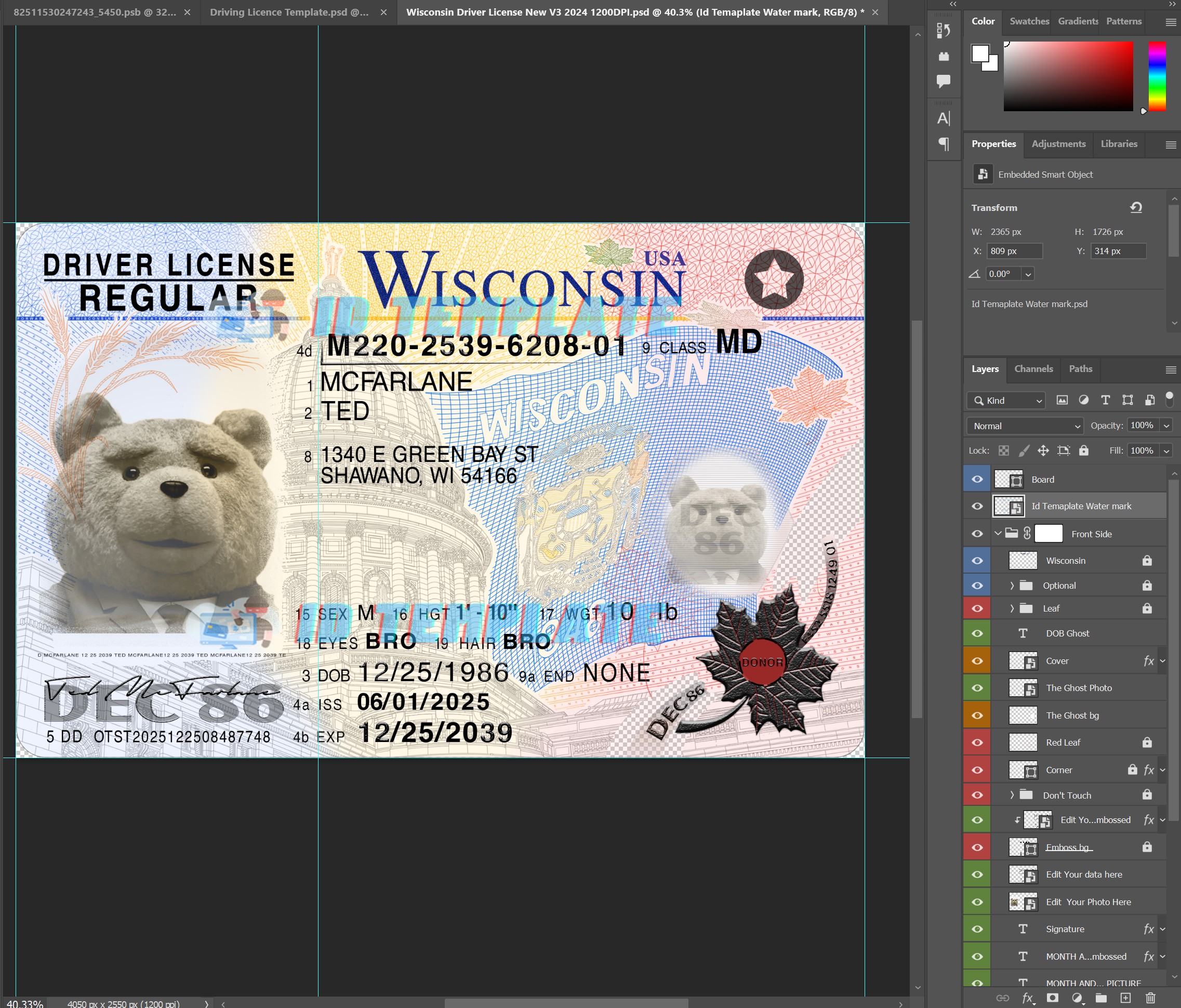The width and height of the screenshot is (1181, 1008).
Task: Open Layers panel menu icon
Action: (x=1171, y=370)
